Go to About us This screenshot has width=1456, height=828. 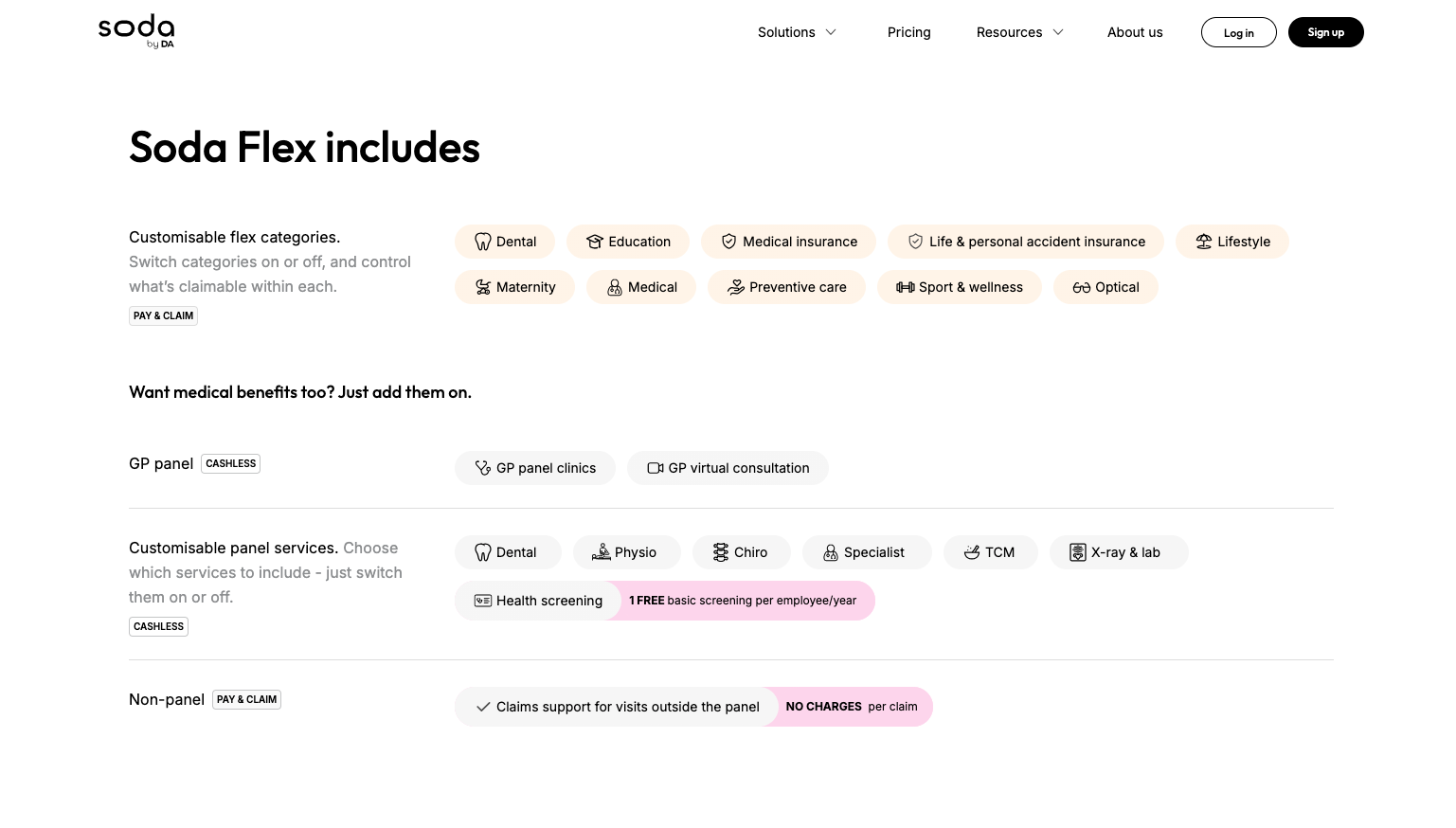[1135, 32]
